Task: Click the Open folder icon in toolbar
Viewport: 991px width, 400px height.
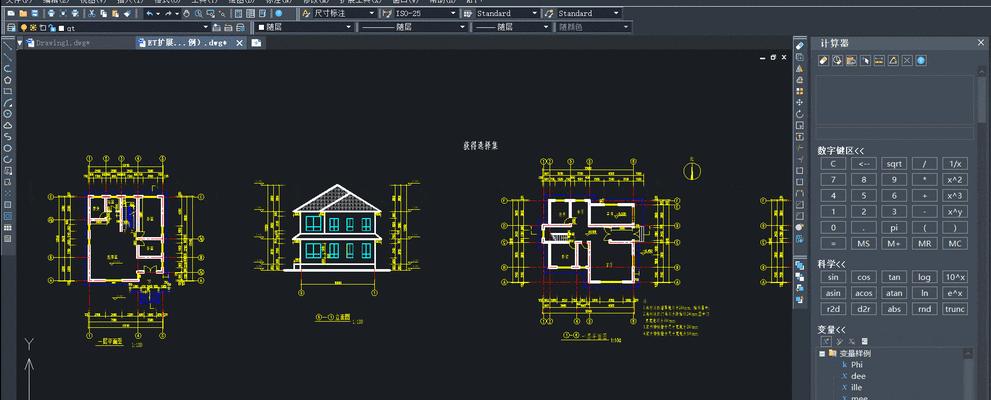Action: point(23,13)
